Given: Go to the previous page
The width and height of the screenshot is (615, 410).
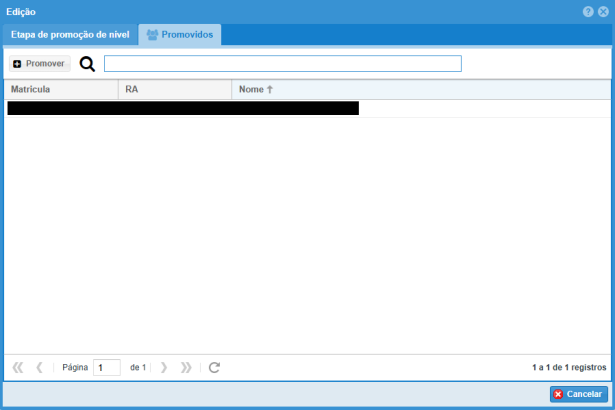Looking at the screenshot, I should tap(40, 367).
